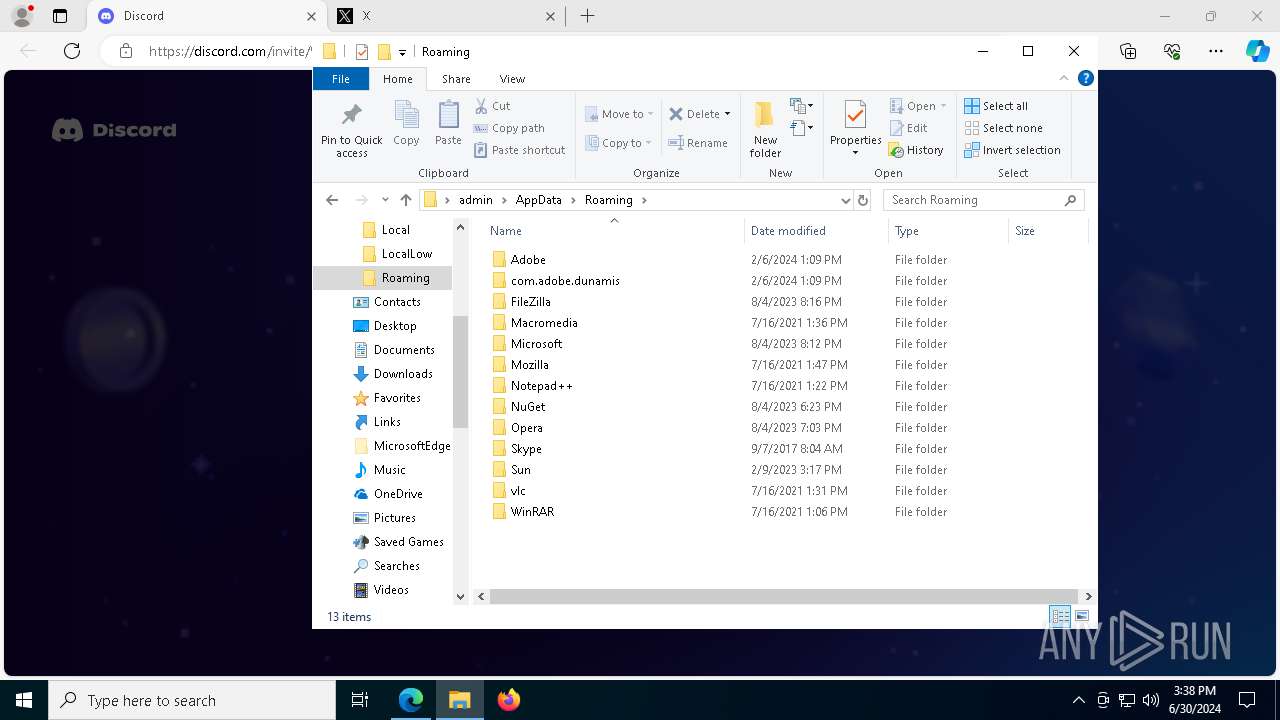Image resolution: width=1280 pixels, height=720 pixels.
Task: Select the Discord browser tab
Action: (x=207, y=16)
